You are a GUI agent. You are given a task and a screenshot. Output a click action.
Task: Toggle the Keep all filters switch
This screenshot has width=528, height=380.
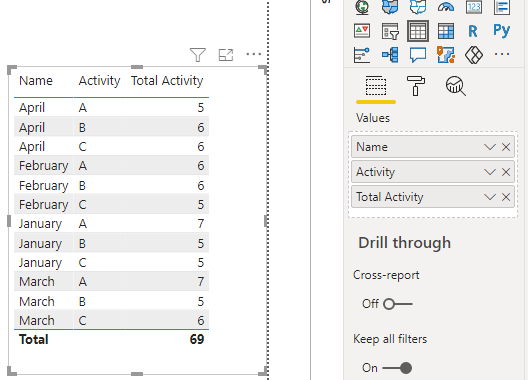coord(397,368)
